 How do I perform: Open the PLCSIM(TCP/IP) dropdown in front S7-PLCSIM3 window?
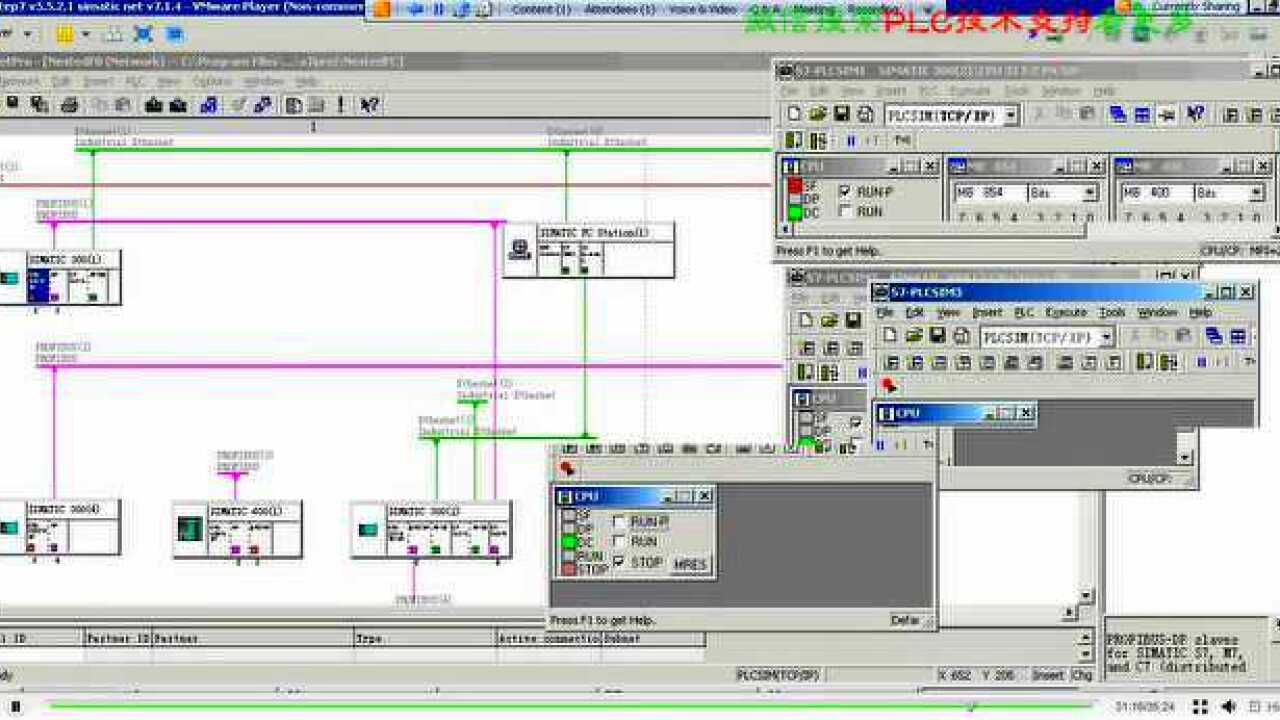coord(1106,338)
